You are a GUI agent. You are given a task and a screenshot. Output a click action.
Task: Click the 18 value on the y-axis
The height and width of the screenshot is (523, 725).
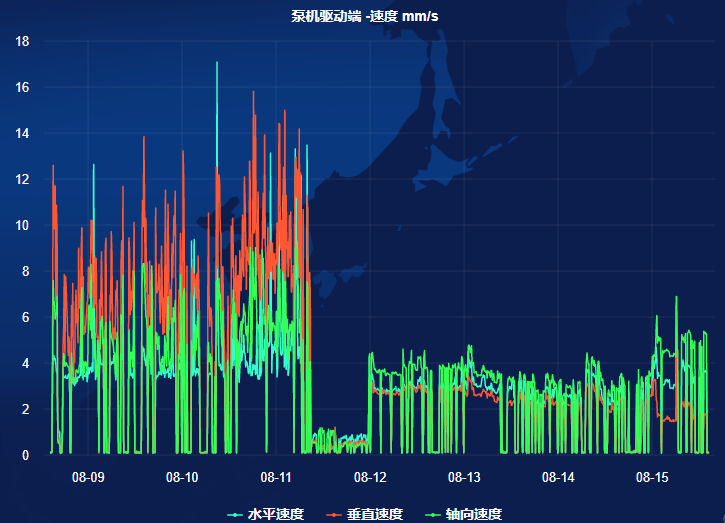22,41
